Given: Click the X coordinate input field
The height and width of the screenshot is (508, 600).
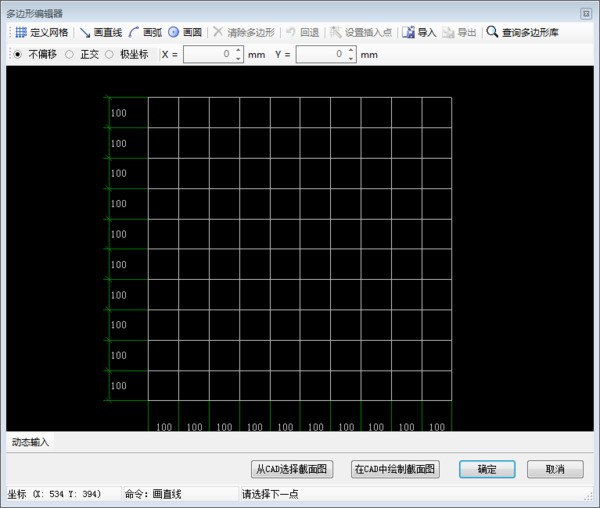Looking at the screenshot, I should tap(207, 54).
